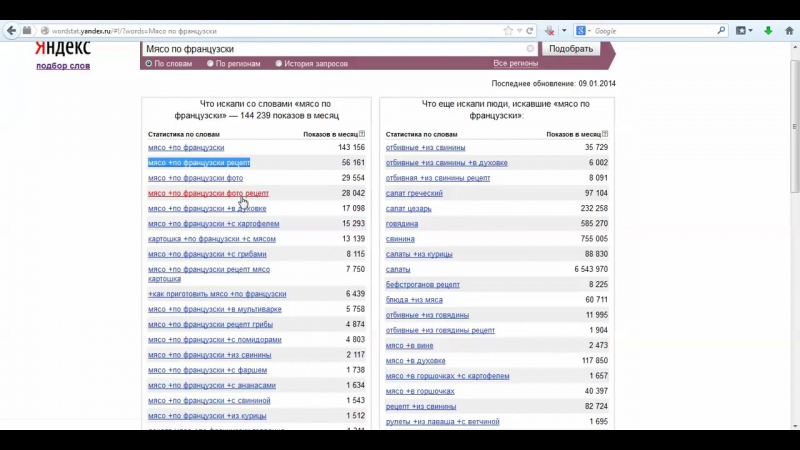The image size is (800, 450).
Task: Open 'мясо +по французски +с помидорами' link
Action: click(x=214, y=340)
